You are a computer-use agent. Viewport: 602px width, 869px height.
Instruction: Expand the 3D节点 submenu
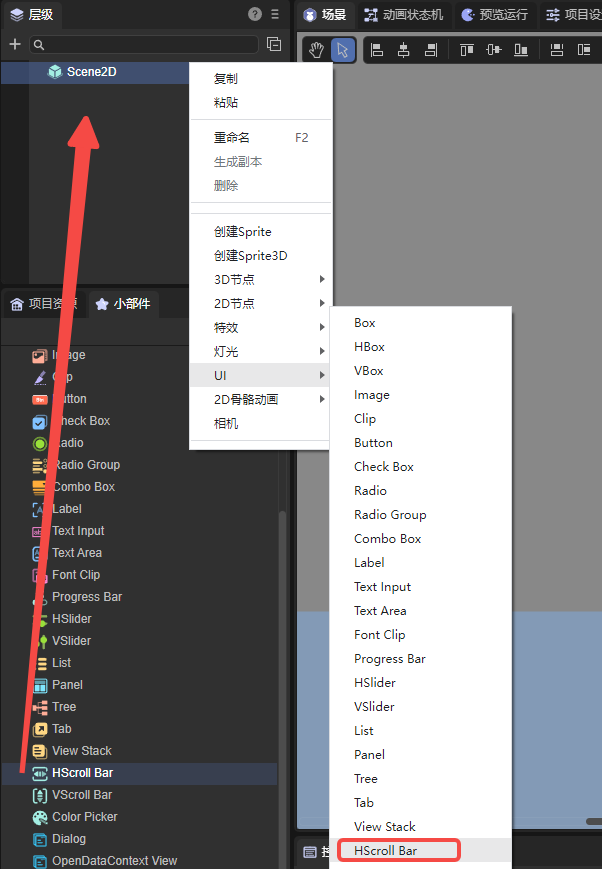[x=260, y=279]
